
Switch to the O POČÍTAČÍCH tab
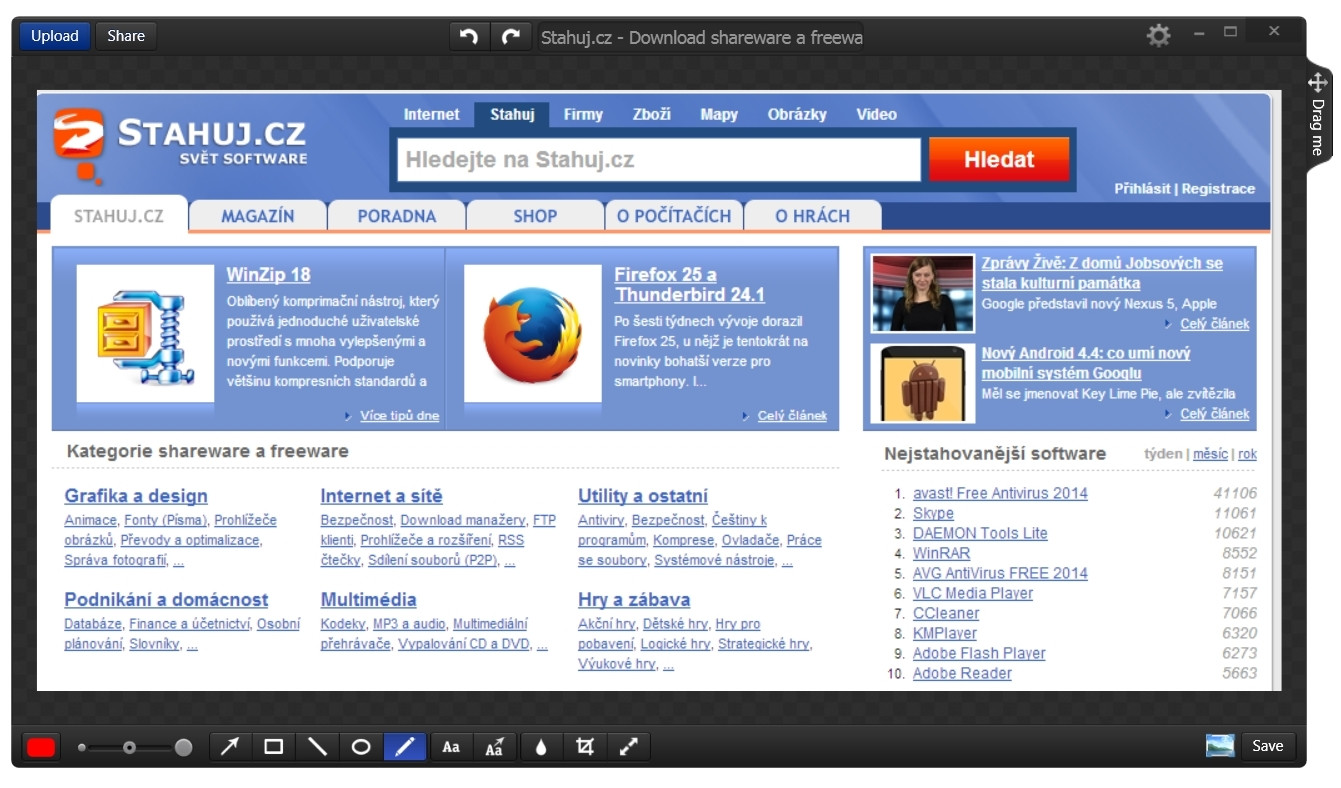674,216
